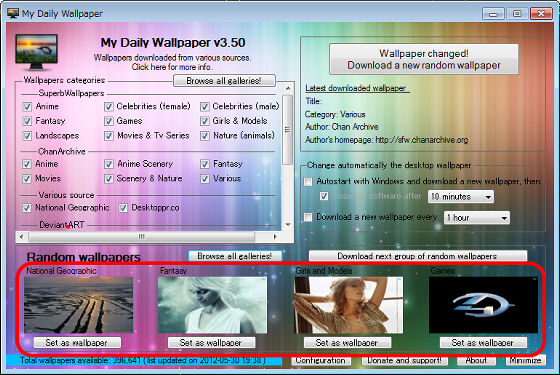Toggle ChanArchive Anime checkbox
The image size is (560, 375).
pos(27,164)
